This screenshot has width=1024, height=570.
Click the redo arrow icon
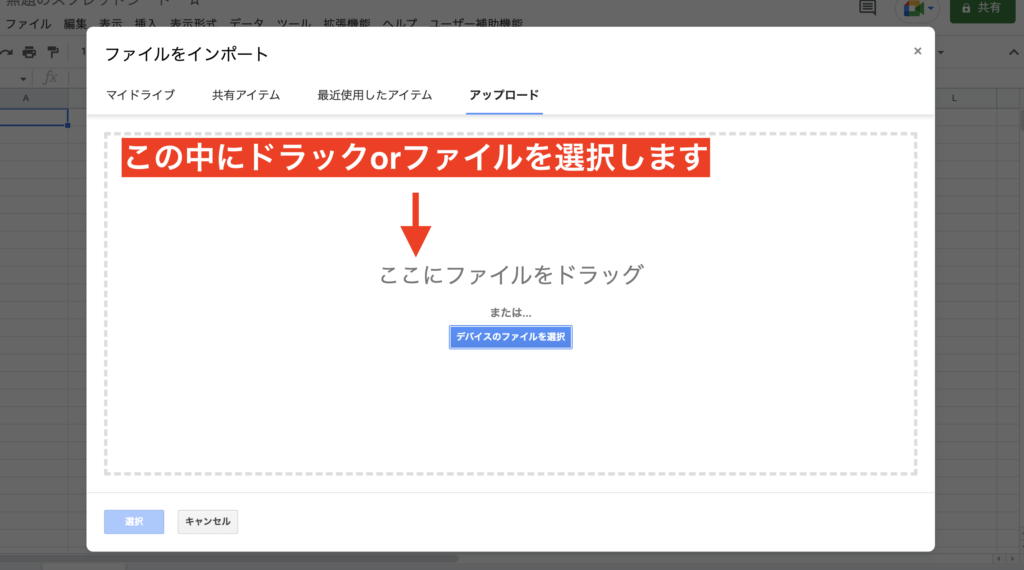point(7,52)
